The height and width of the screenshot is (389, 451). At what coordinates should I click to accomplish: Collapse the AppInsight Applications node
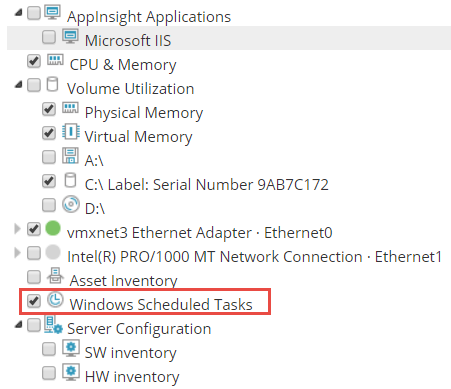19,13
